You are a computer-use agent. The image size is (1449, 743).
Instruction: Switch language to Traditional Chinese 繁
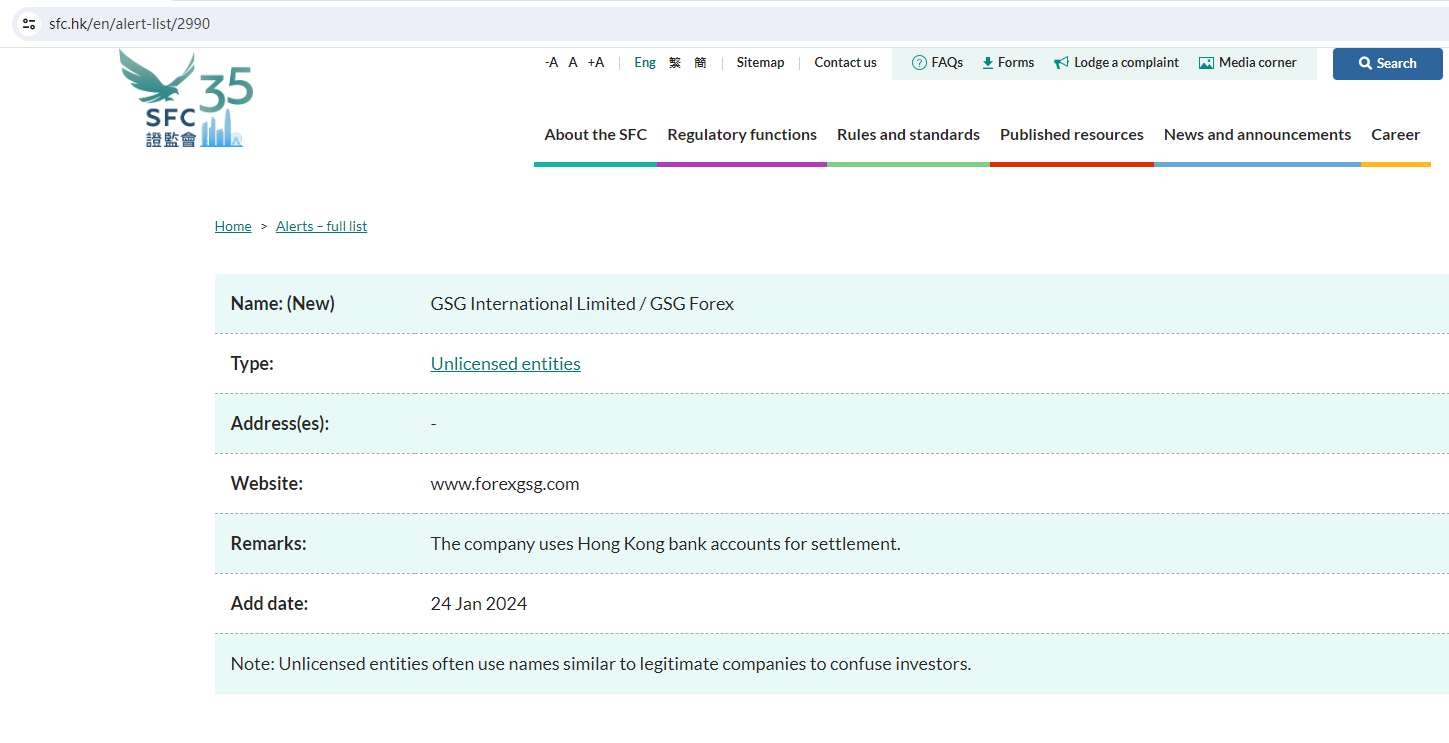click(x=675, y=63)
